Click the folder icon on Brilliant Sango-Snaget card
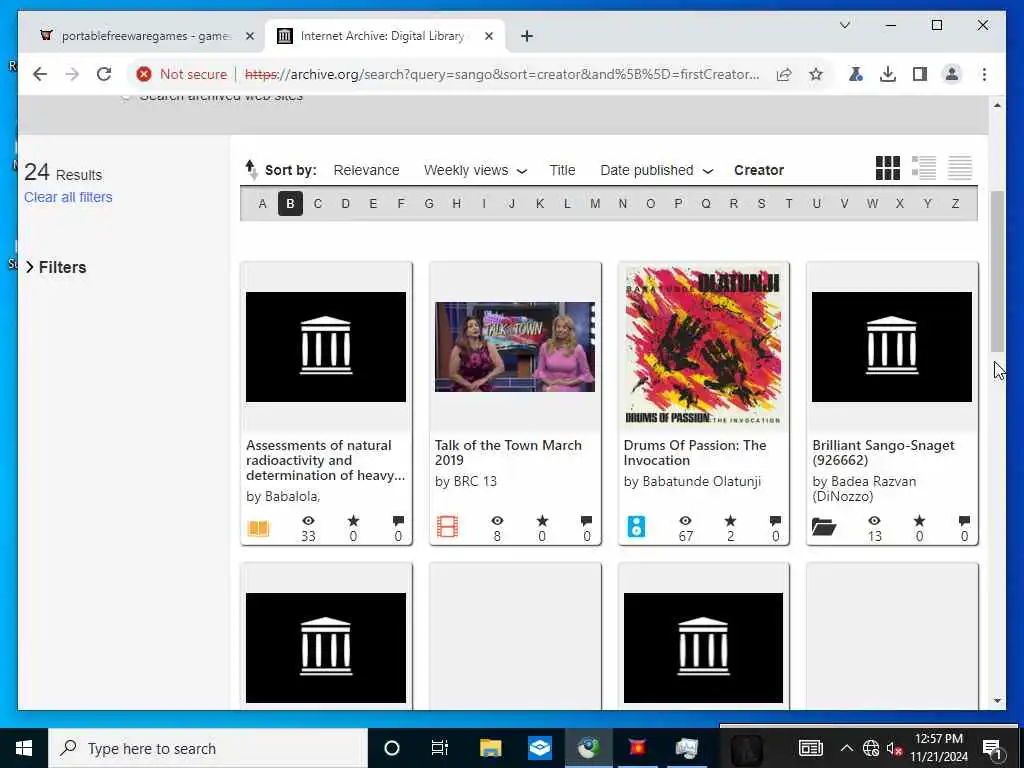This screenshot has width=1024, height=768. coord(824,526)
